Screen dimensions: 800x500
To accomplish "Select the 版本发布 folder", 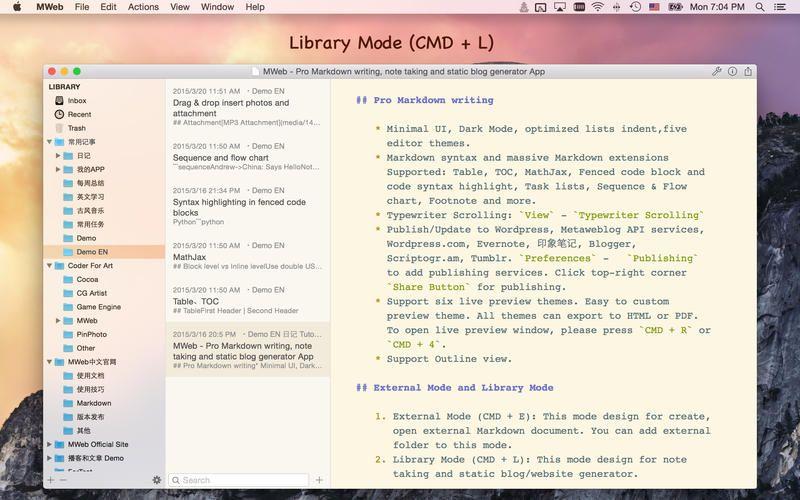I will coord(84,417).
